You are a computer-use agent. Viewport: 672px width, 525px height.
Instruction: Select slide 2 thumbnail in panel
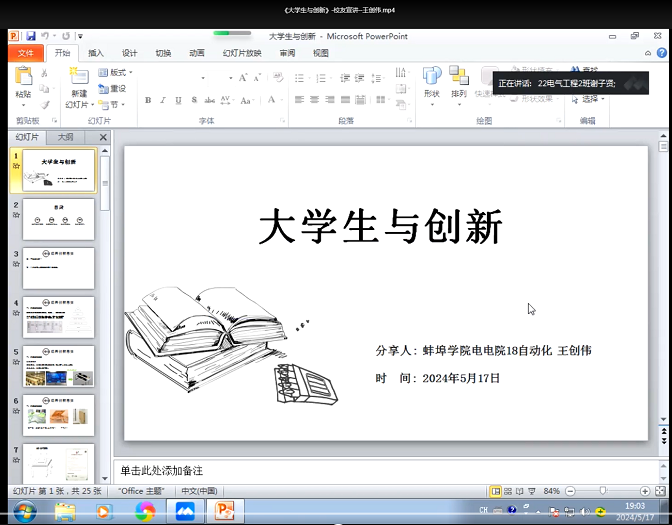coord(58,219)
